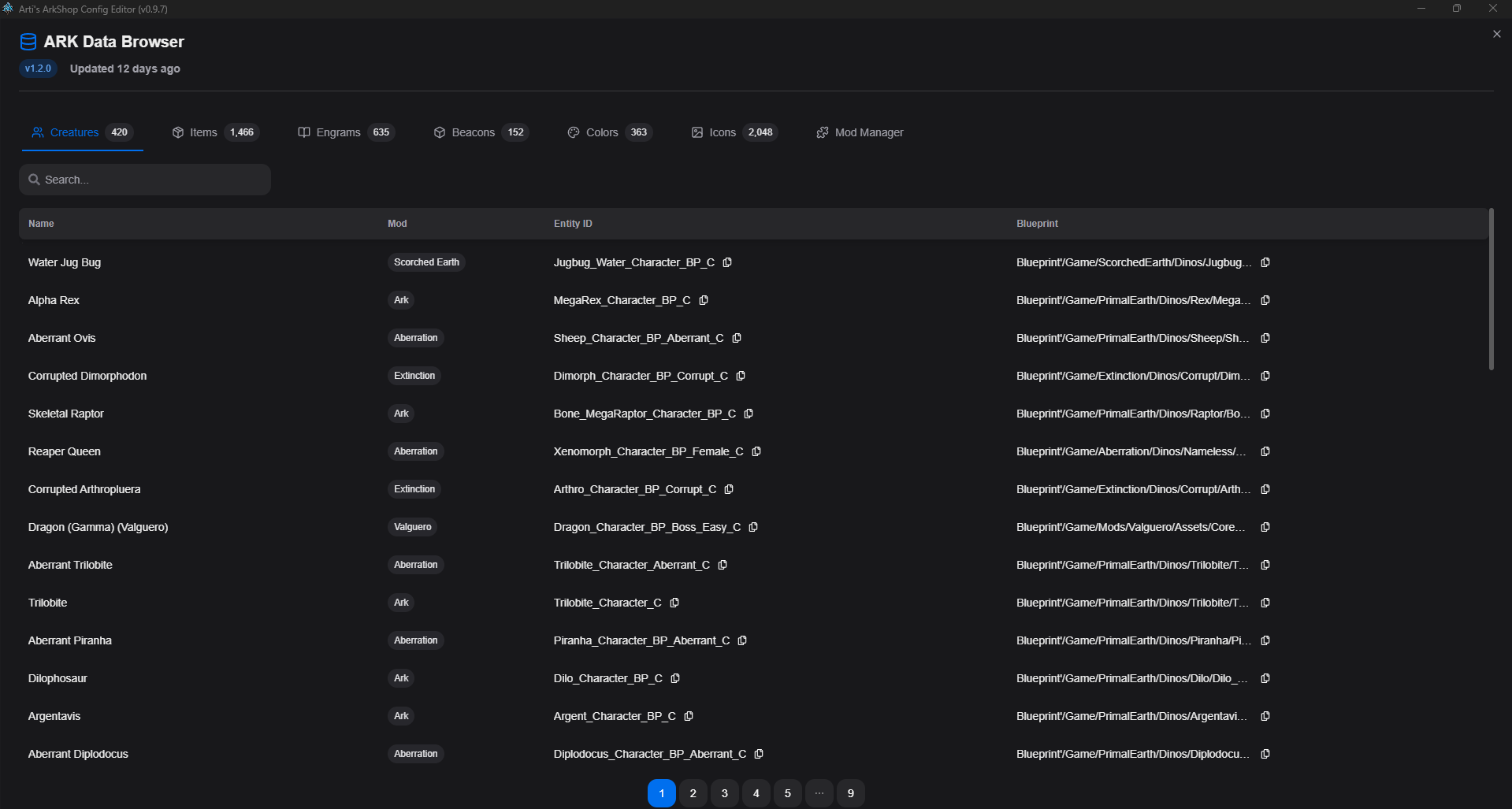Select the Skeletal Raptor name
Screen dimensions: 1512x809
click(66, 414)
